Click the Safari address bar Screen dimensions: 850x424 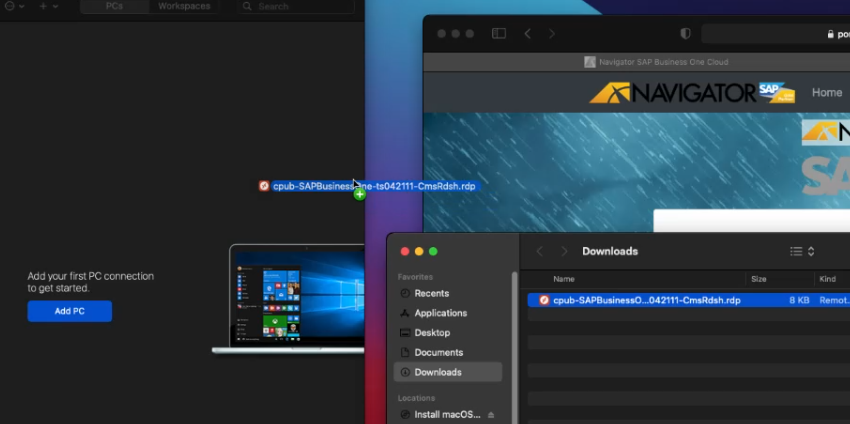pos(775,34)
